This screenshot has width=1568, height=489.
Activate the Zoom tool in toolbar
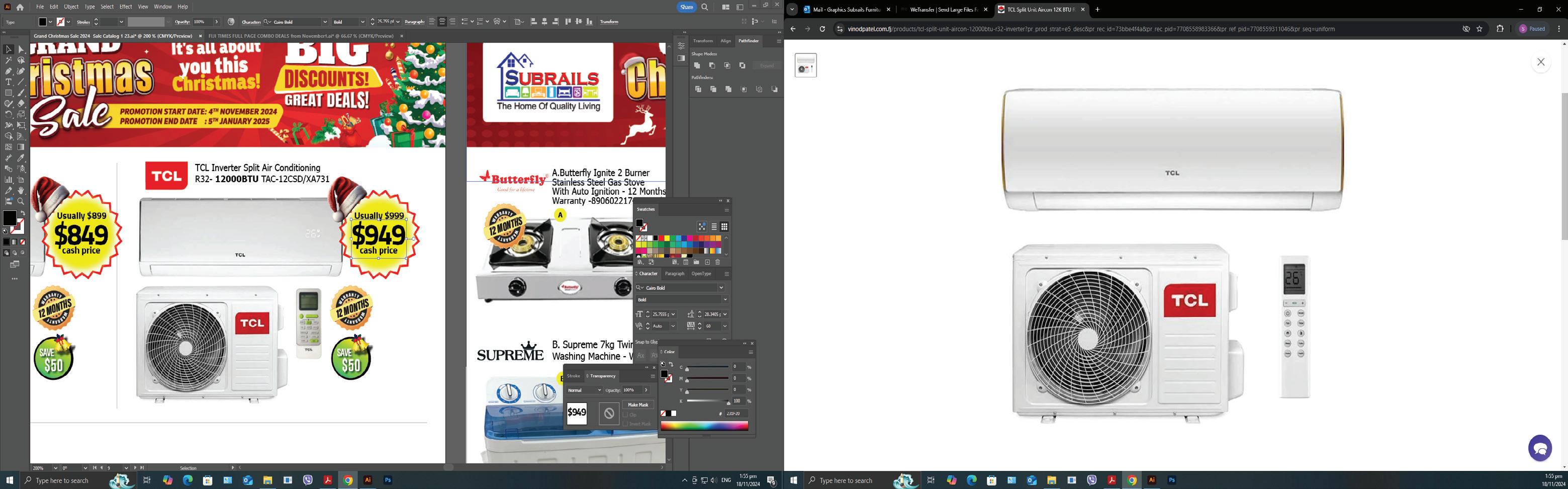21,201
